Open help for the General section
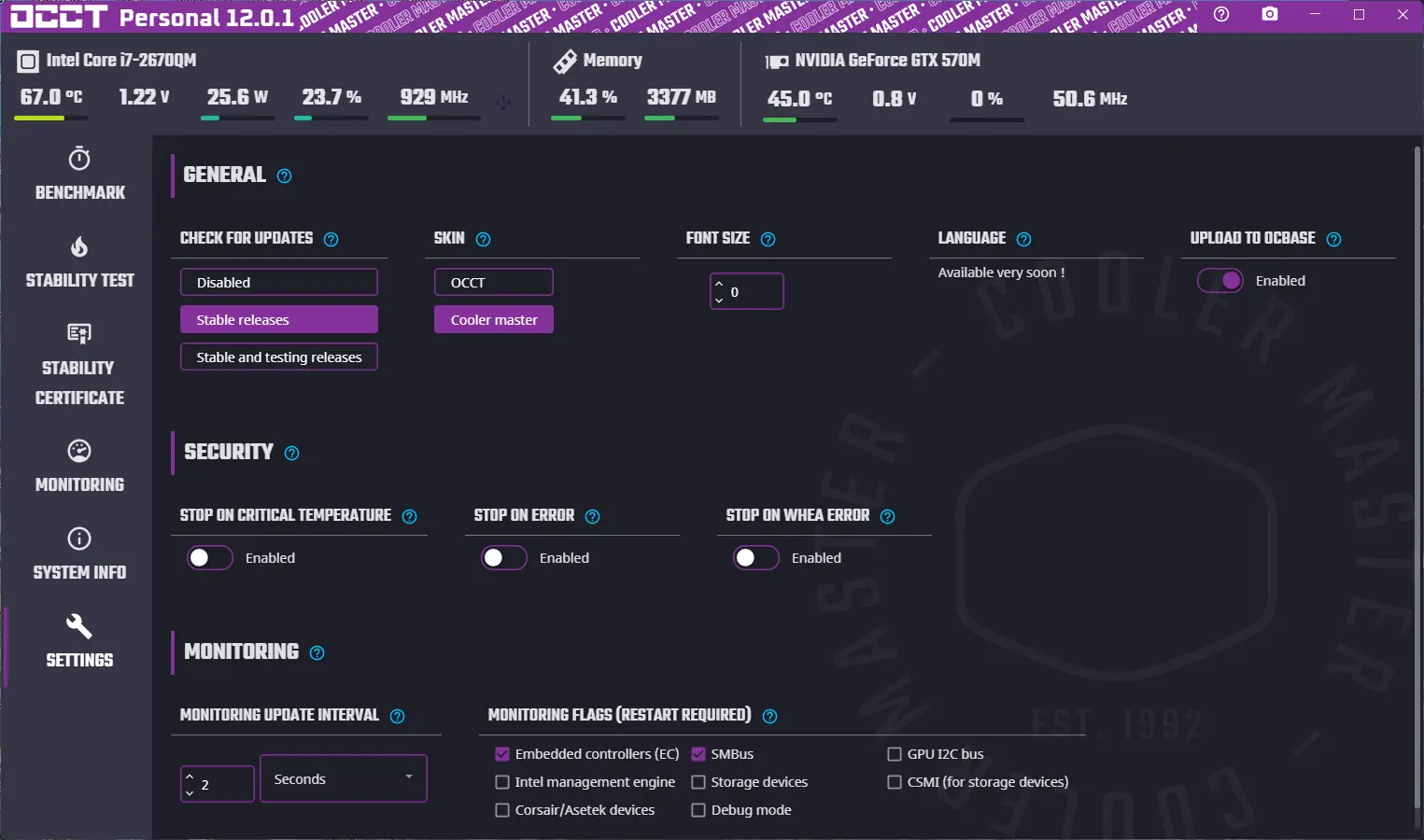This screenshot has width=1424, height=840. [x=285, y=176]
